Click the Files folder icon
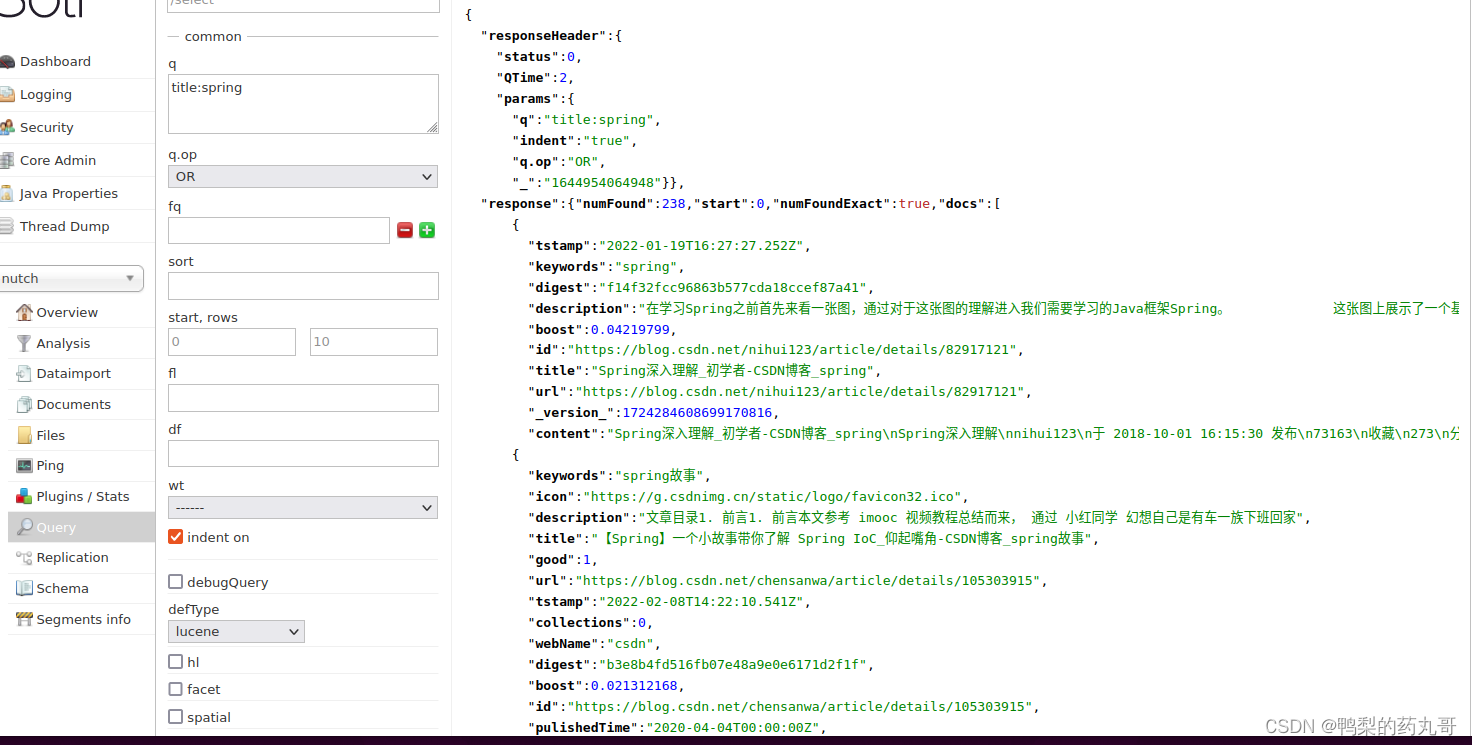The width and height of the screenshot is (1472, 745). (24, 435)
